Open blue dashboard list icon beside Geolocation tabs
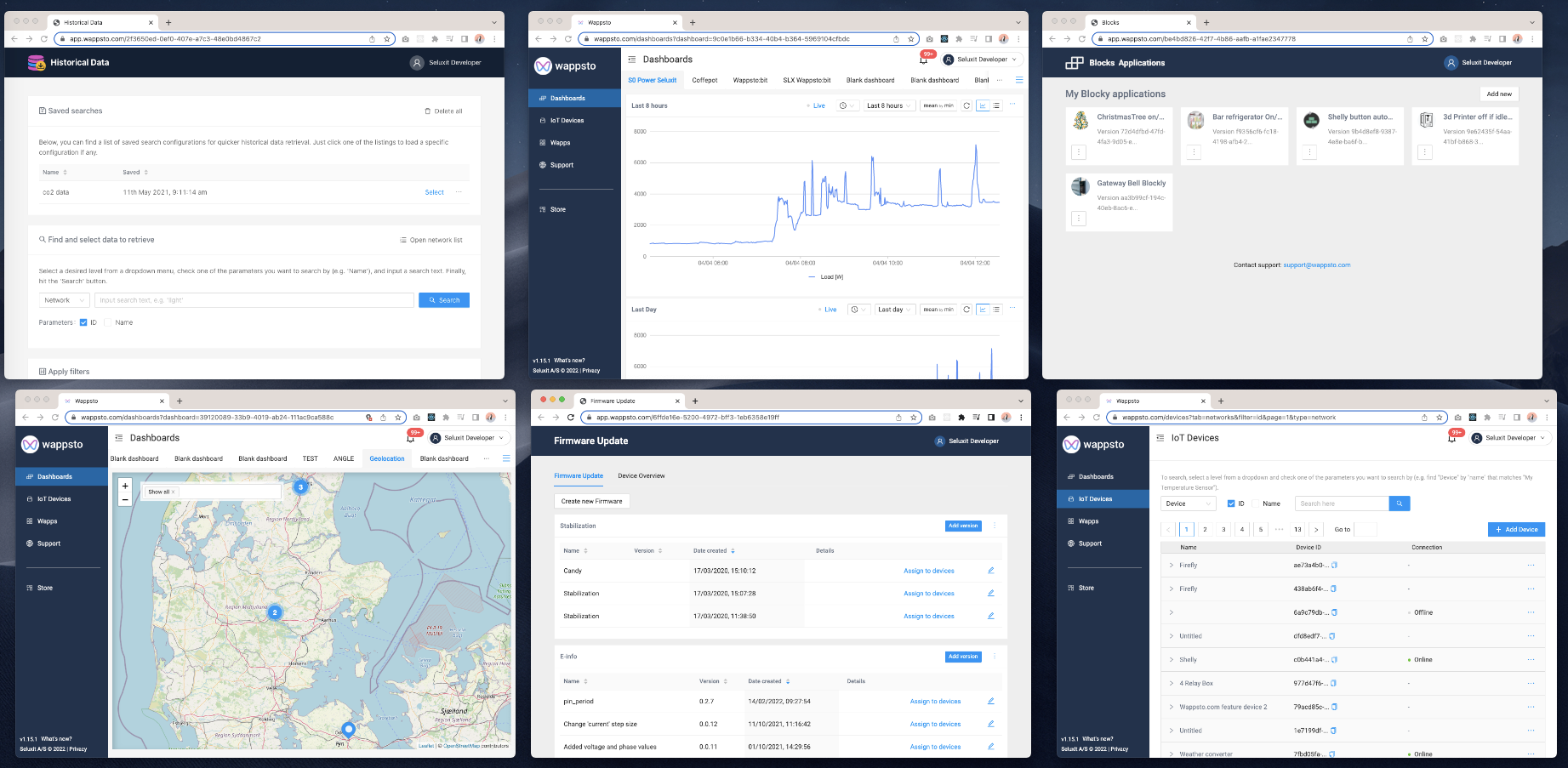 (506, 458)
